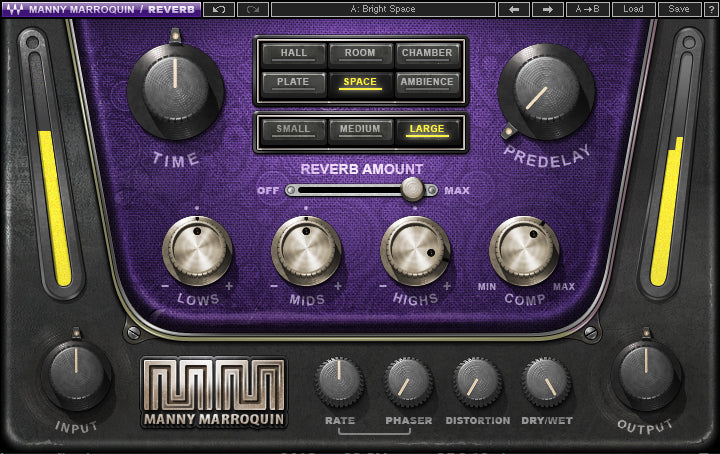
Task: Choose the Medium size option
Action: tap(360, 129)
